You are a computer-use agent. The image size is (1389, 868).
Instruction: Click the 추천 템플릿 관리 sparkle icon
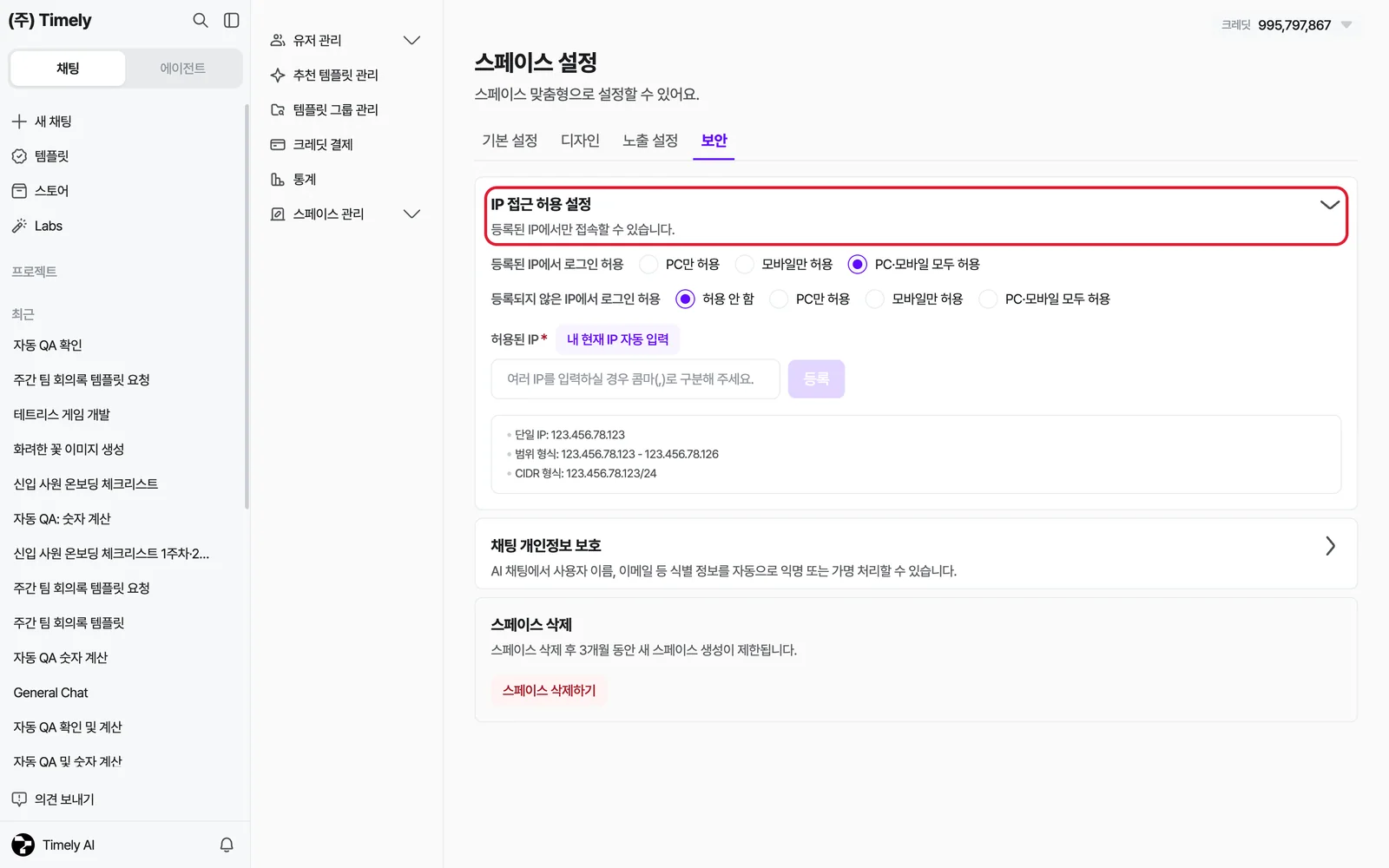[x=278, y=75]
